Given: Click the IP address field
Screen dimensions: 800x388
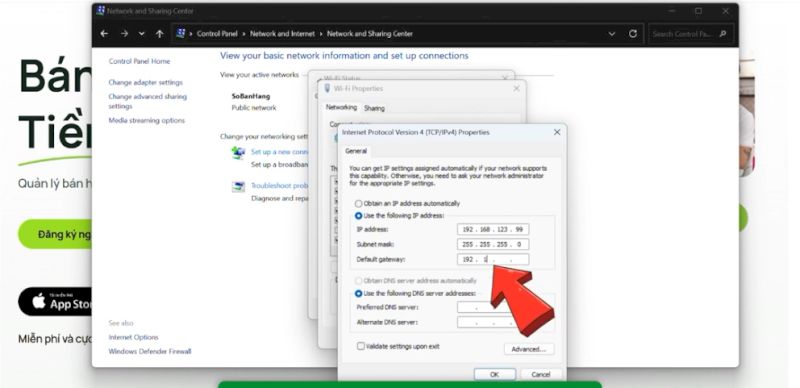Looking at the screenshot, I should 493,230.
